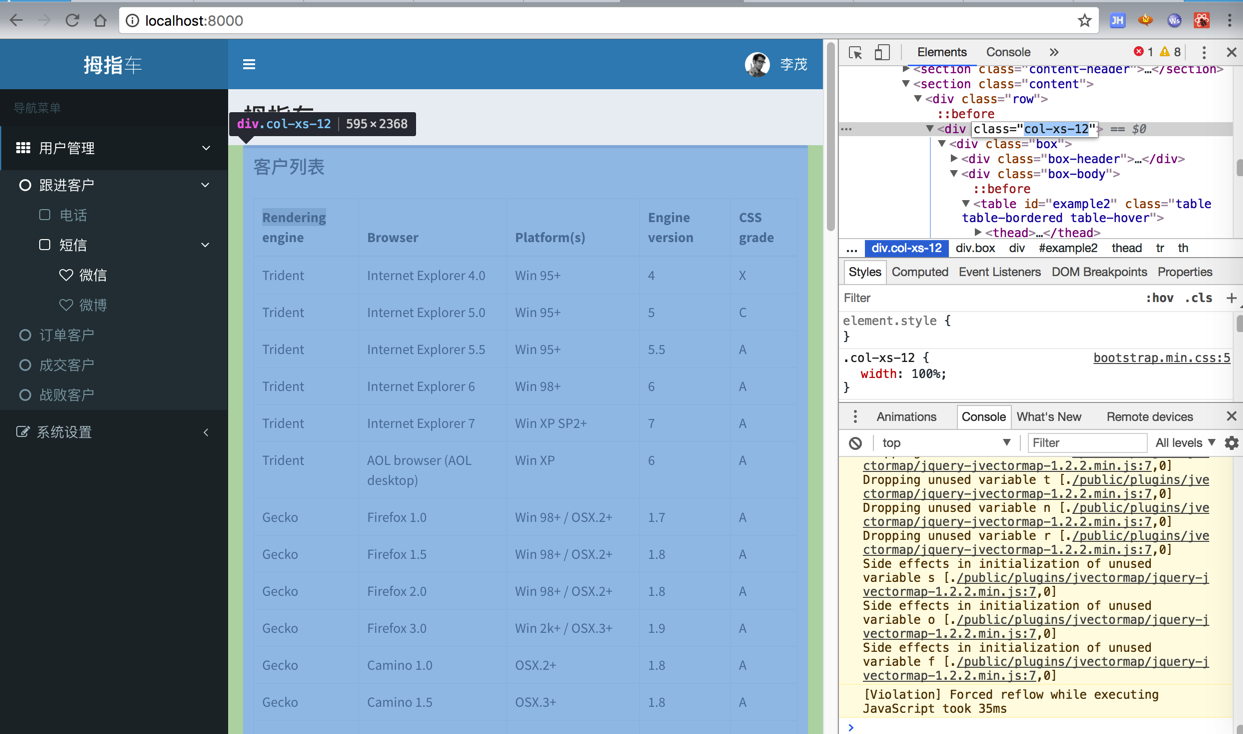
Task: Click 拇指车 logo link
Action: tap(113, 65)
